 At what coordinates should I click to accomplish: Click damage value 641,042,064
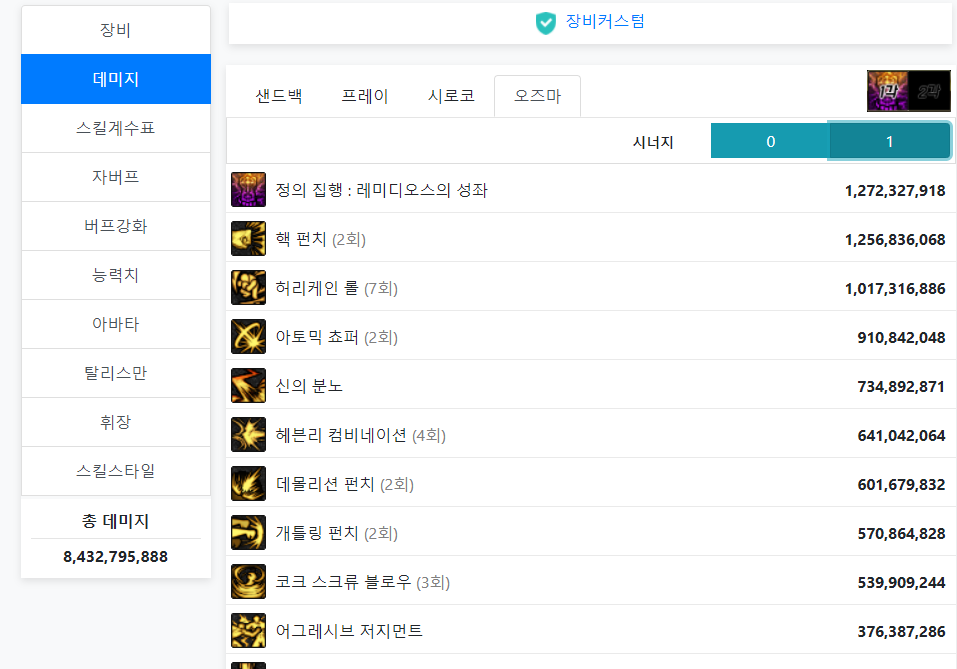(x=901, y=436)
